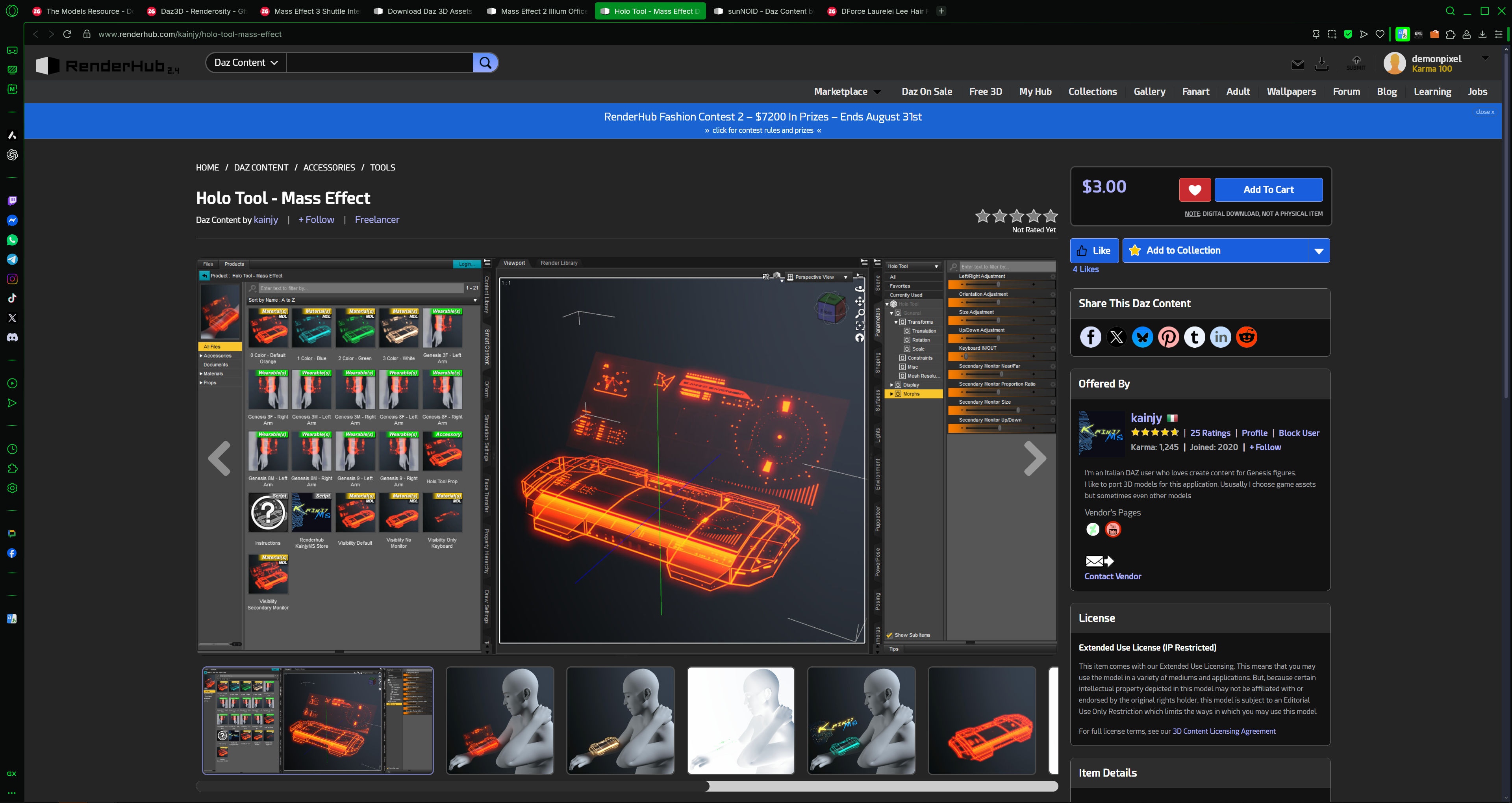Share on LinkedIn
This screenshot has width=1512, height=803.
coord(1220,337)
